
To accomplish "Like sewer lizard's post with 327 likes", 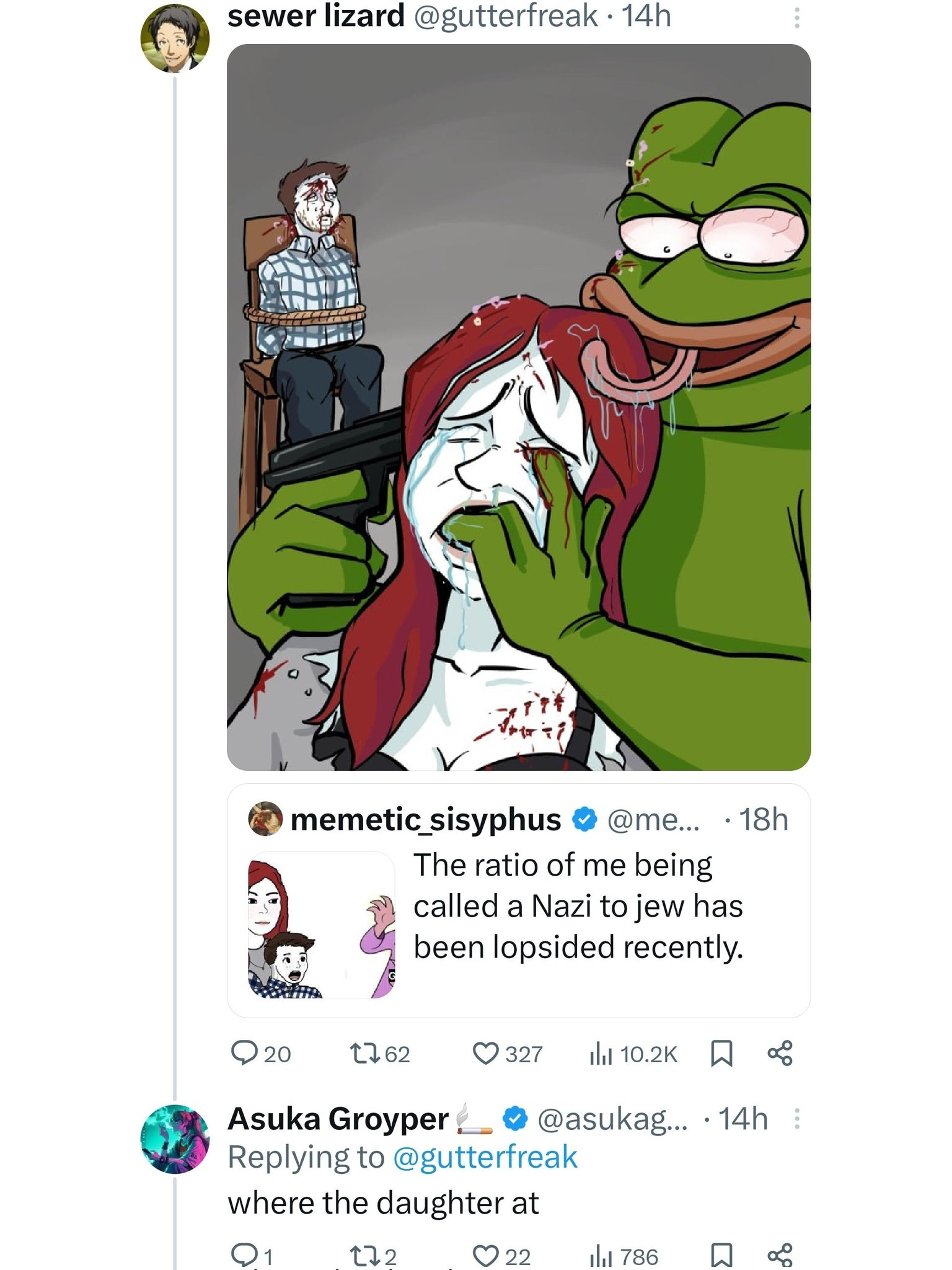I will (x=485, y=1053).
